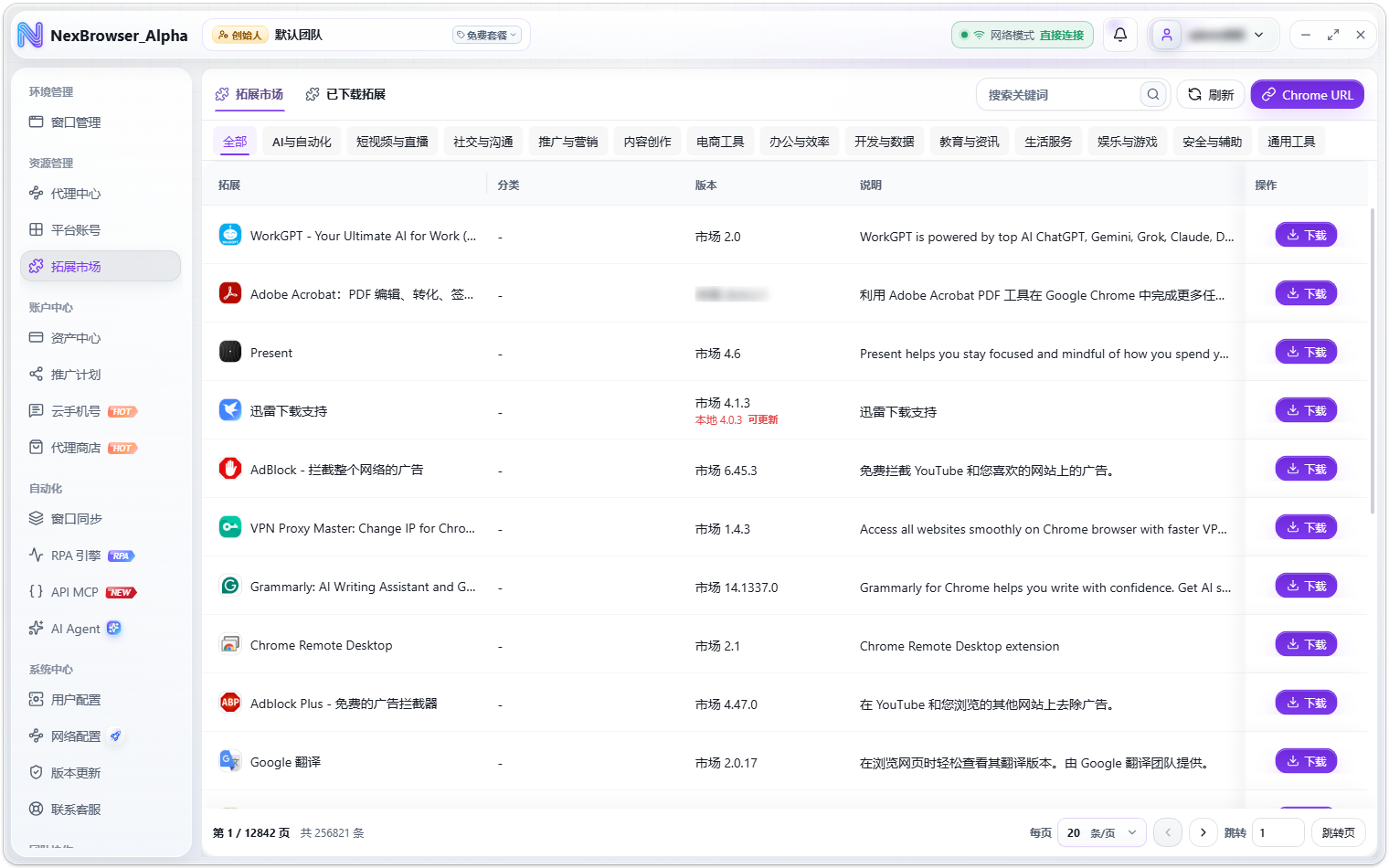Click the Adblock Plus ABP icon
This screenshot has height=868, width=1389.
point(230,703)
